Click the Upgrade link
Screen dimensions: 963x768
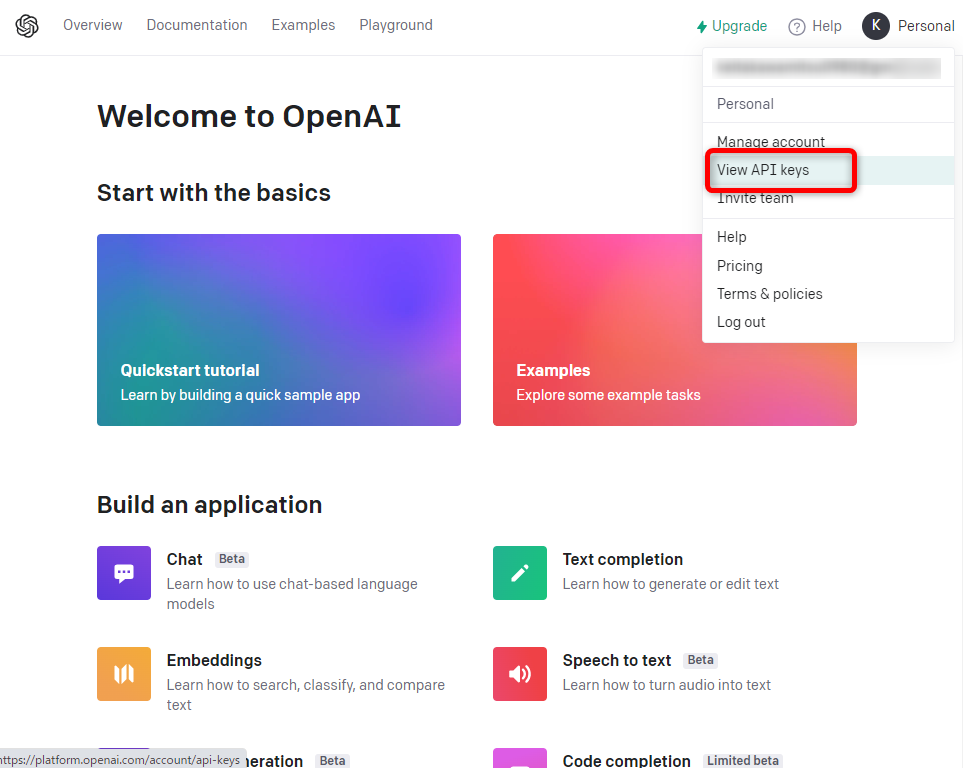pos(739,26)
